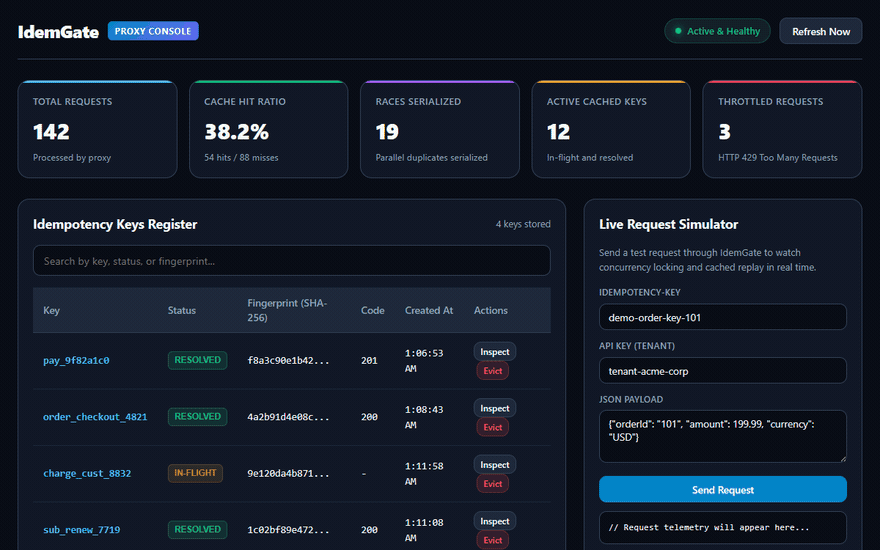Click fingerprint 4a2b91d4e08c...
This screenshot has width=880, height=550.
click(288, 417)
